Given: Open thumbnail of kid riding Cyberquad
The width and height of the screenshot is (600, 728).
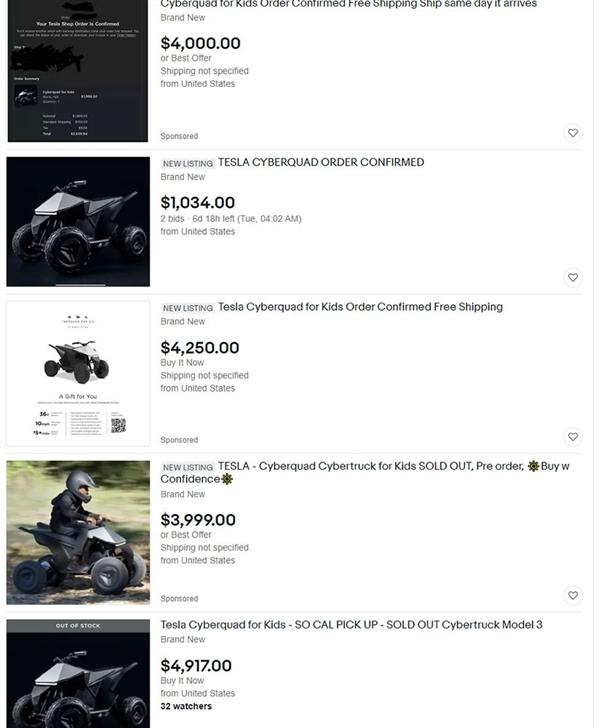Looking at the screenshot, I should (x=78, y=533).
